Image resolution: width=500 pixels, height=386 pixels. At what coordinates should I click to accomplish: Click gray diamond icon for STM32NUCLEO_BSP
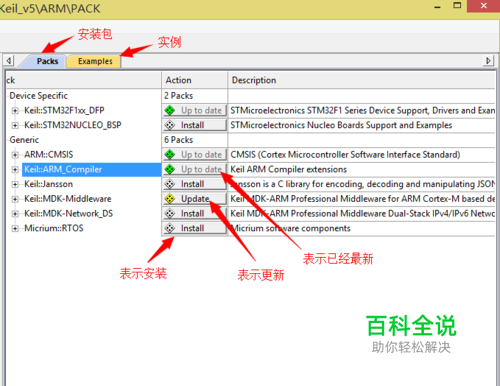pyautogui.click(x=170, y=125)
